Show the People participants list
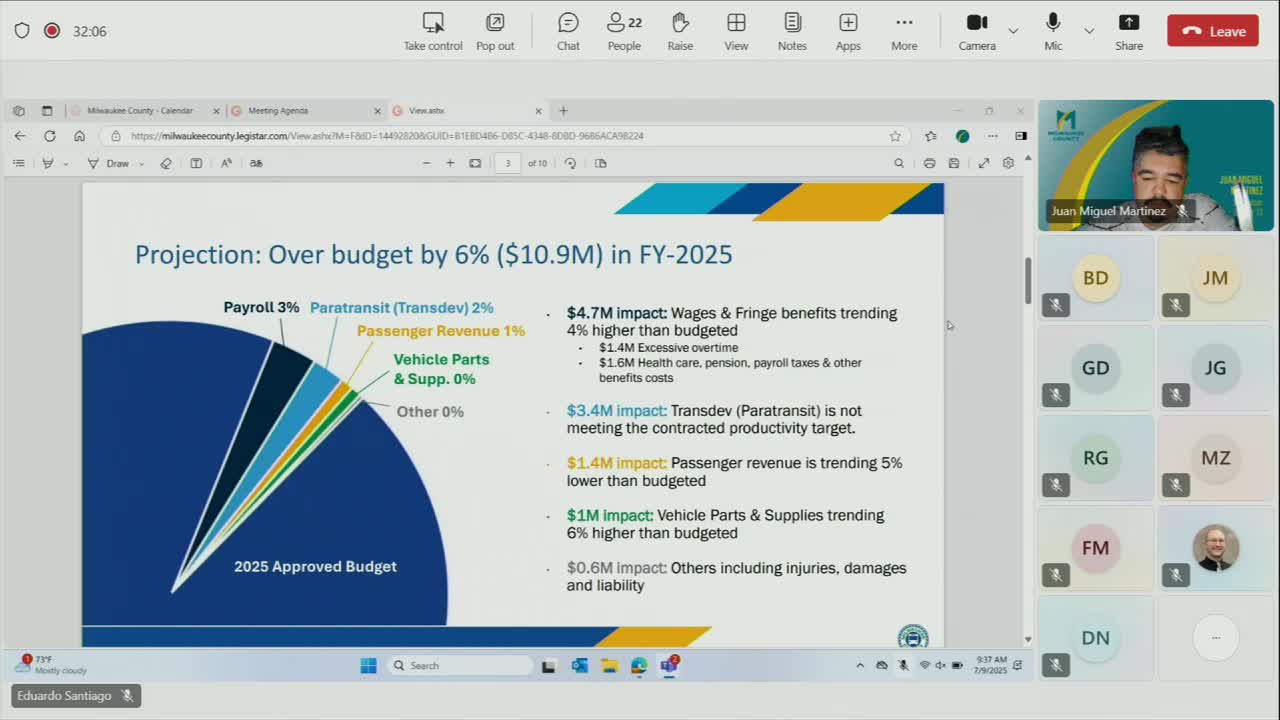This screenshot has height=720, width=1280. pyautogui.click(x=624, y=32)
